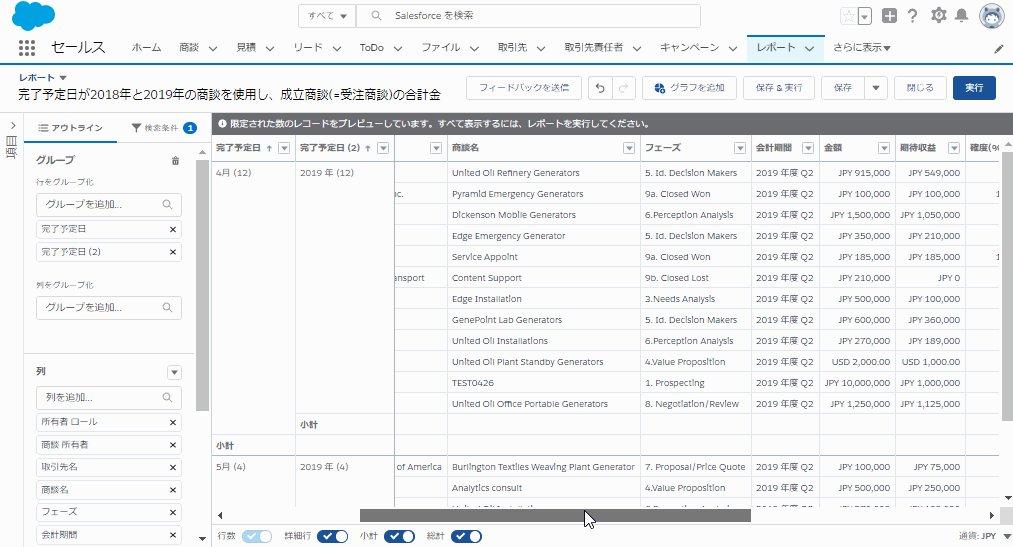Open the 取引先 navigation tab
1013x547 pixels.
click(x=512, y=48)
